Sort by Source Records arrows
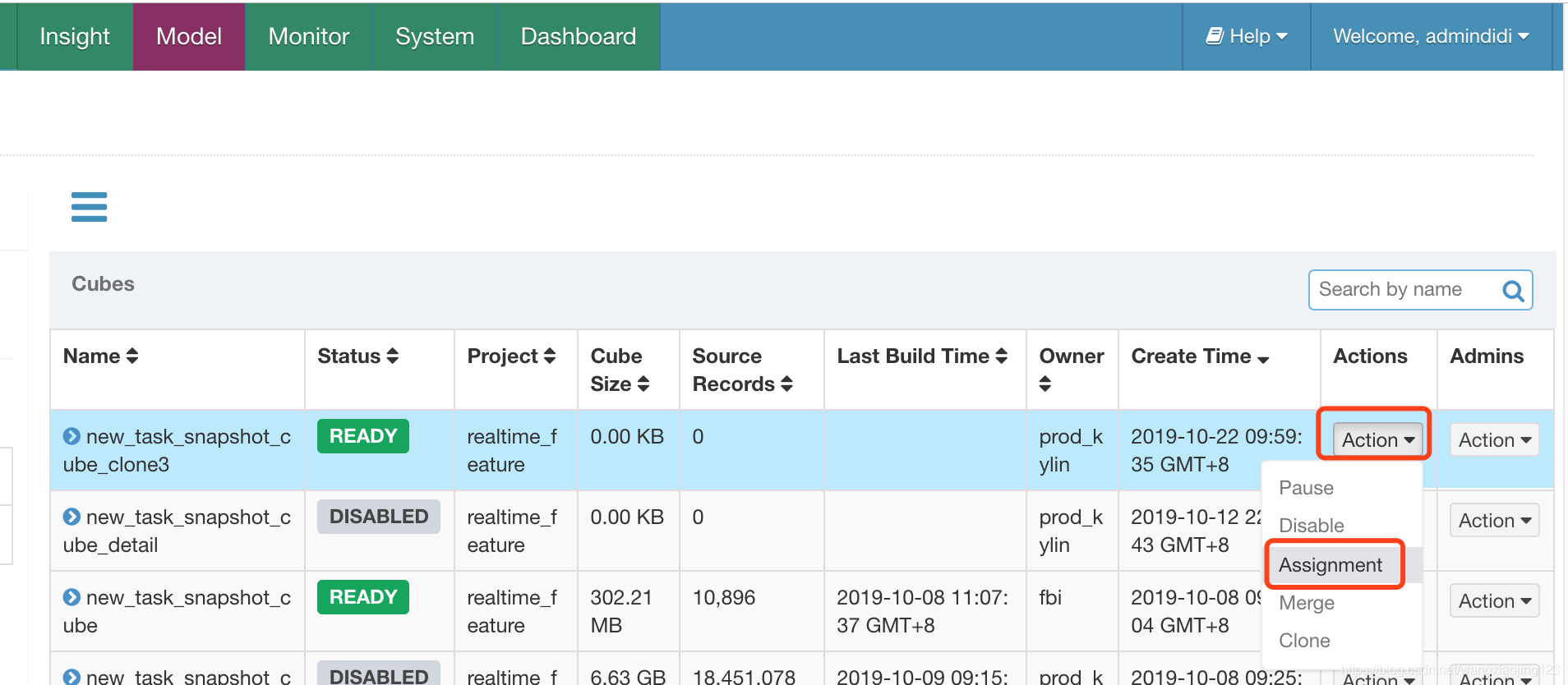 coord(786,384)
